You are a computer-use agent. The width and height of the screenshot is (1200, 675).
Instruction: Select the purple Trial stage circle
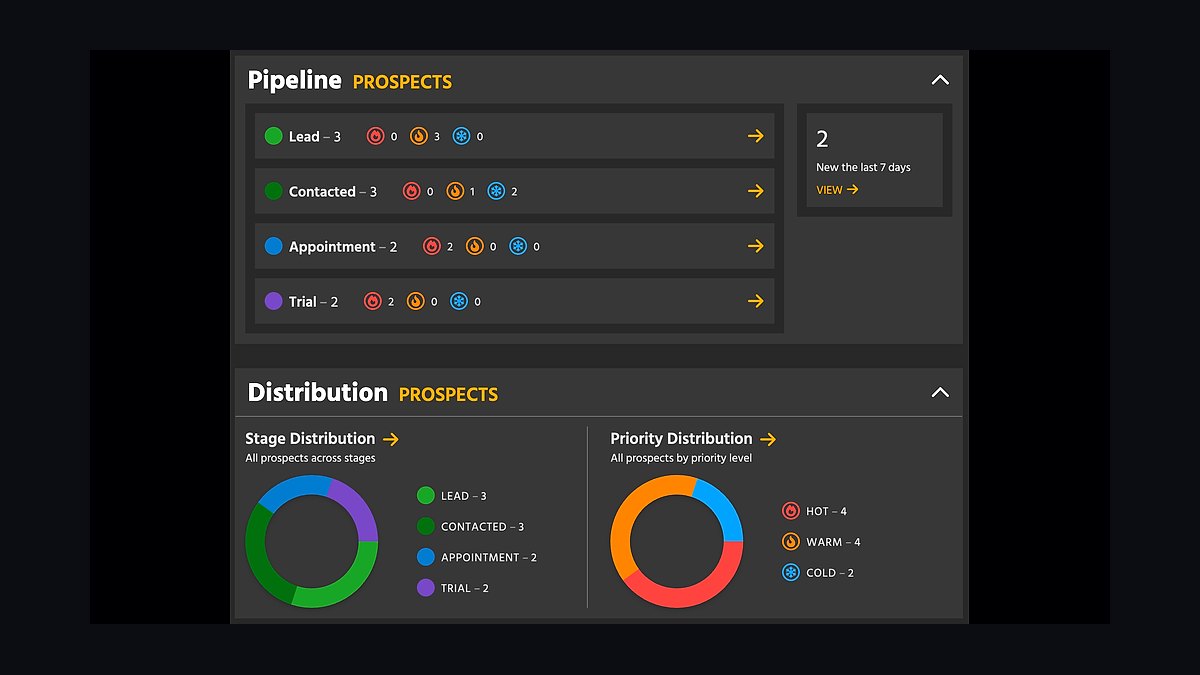tap(273, 301)
